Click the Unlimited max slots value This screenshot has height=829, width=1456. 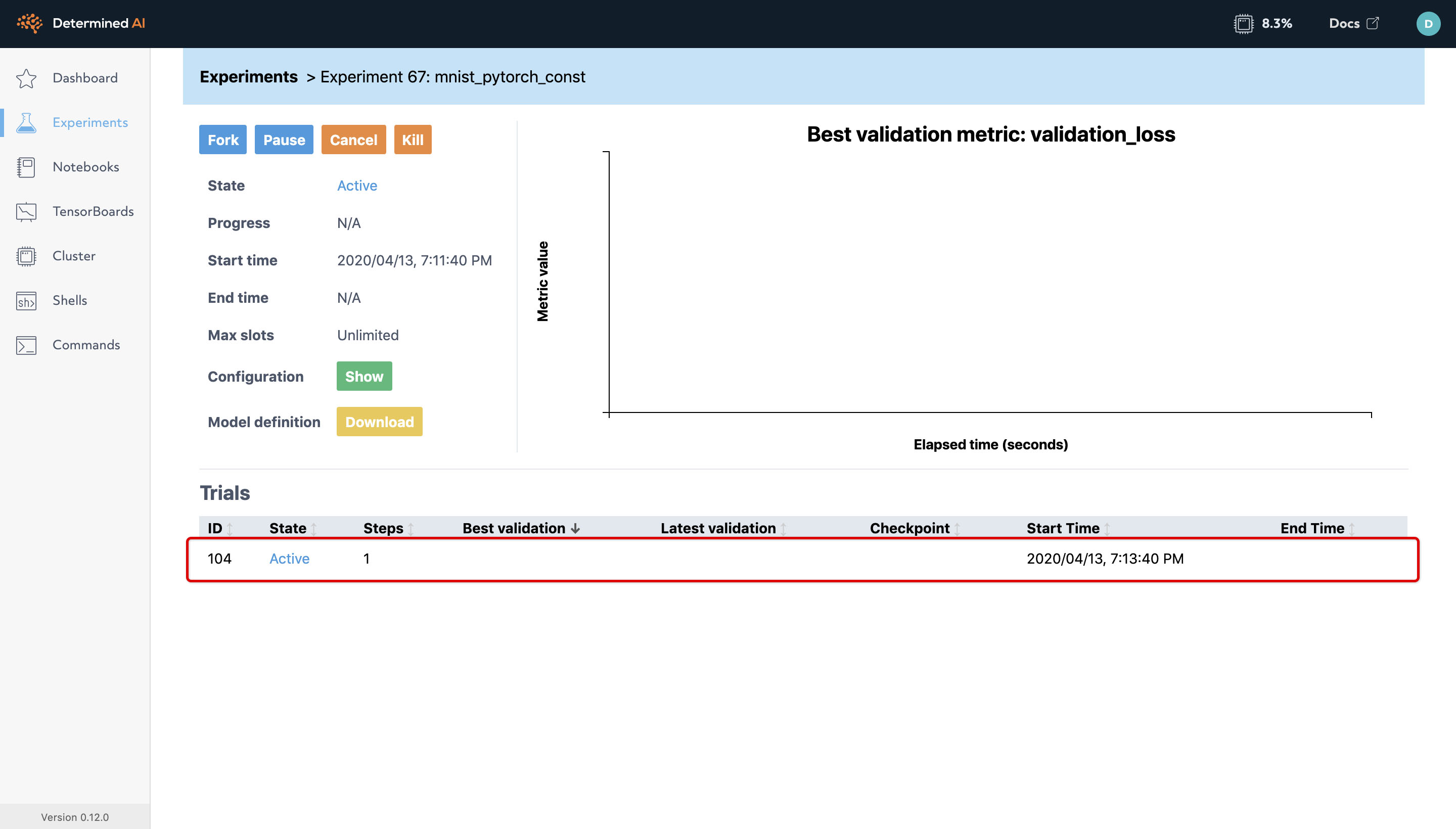tap(367, 335)
